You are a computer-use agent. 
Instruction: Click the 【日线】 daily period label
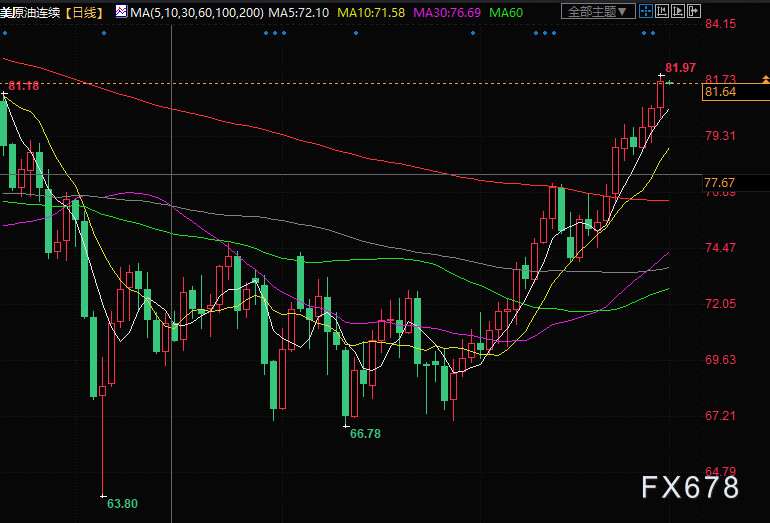tap(84, 12)
